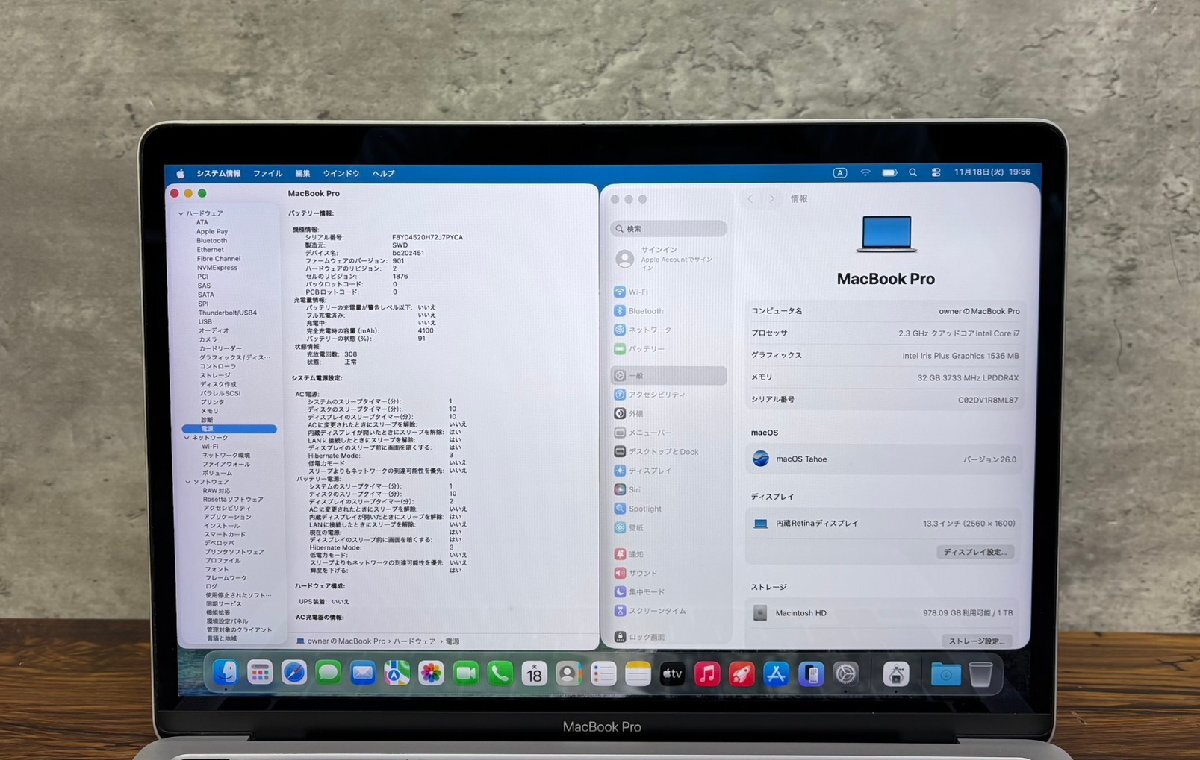Select 一般 in Settings sidebar

(669, 376)
